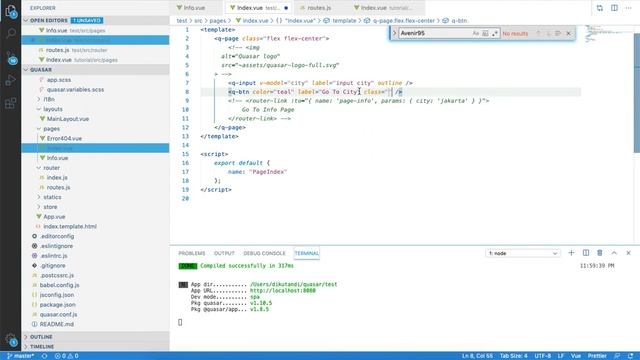Split the terminal panel
The height and width of the screenshot is (360, 640).
click(586, 253)
